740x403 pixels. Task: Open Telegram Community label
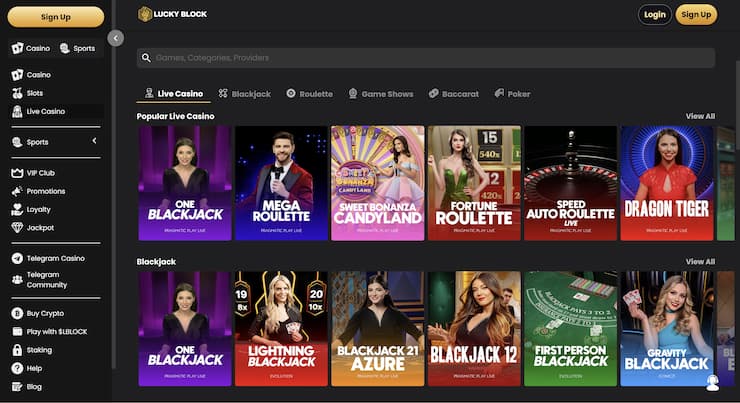click(47, 279)
